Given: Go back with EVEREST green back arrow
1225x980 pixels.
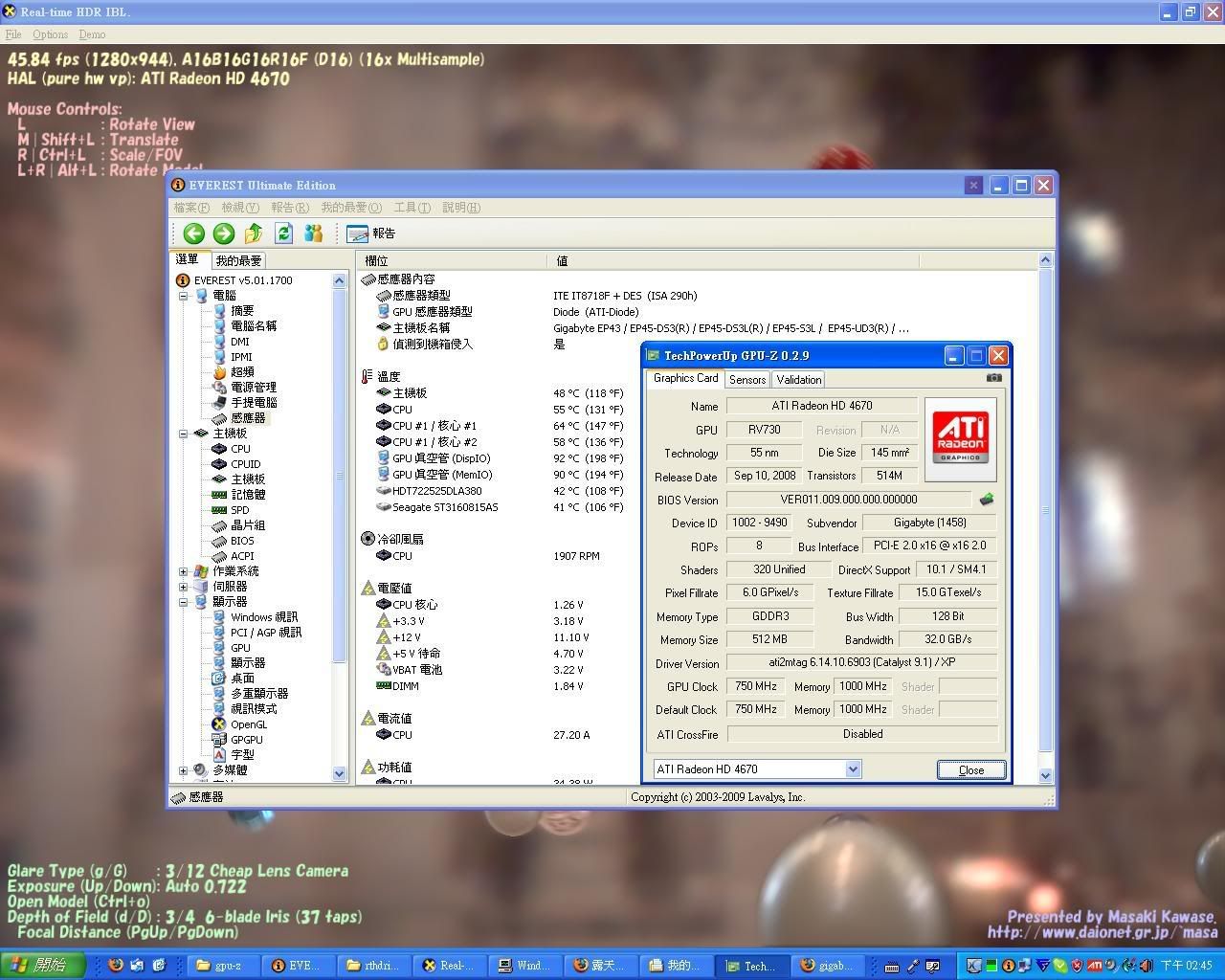Looking at the screenshot, I should 193,234.
